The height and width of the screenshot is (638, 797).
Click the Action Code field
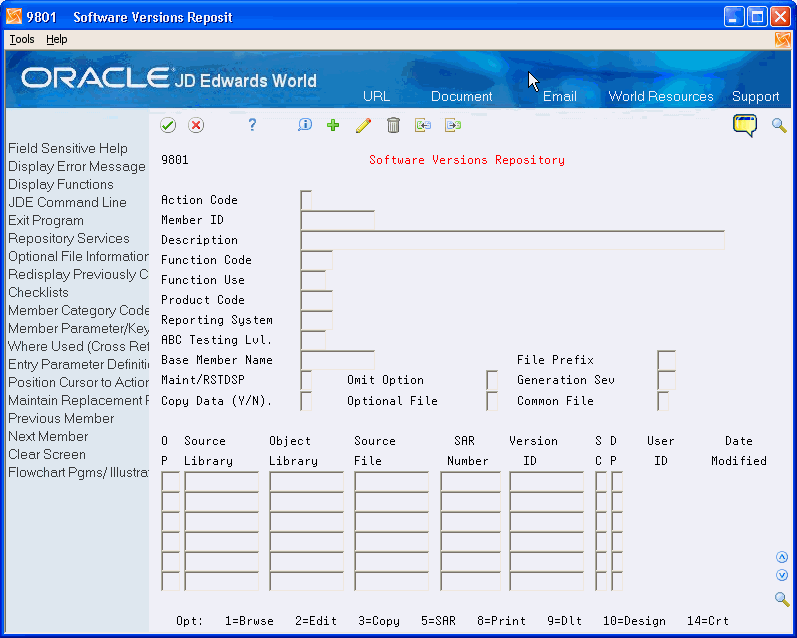[x=306, y=200]
